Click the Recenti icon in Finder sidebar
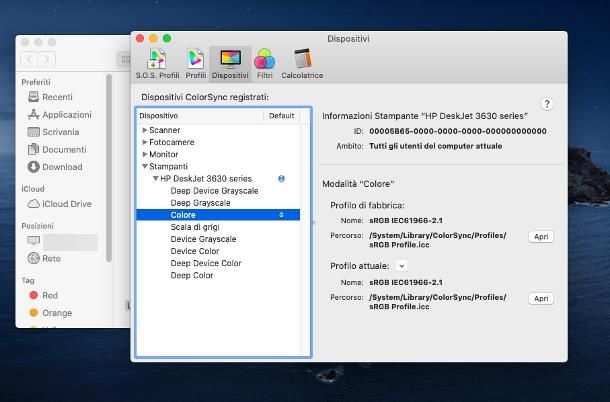This screenshot has height=402, width=610. pos(33,97)
